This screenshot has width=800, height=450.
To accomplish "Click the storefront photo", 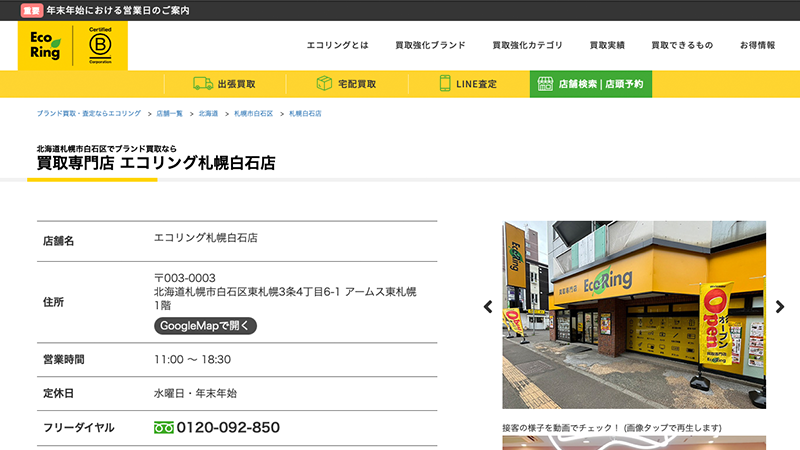I will 634,314.
